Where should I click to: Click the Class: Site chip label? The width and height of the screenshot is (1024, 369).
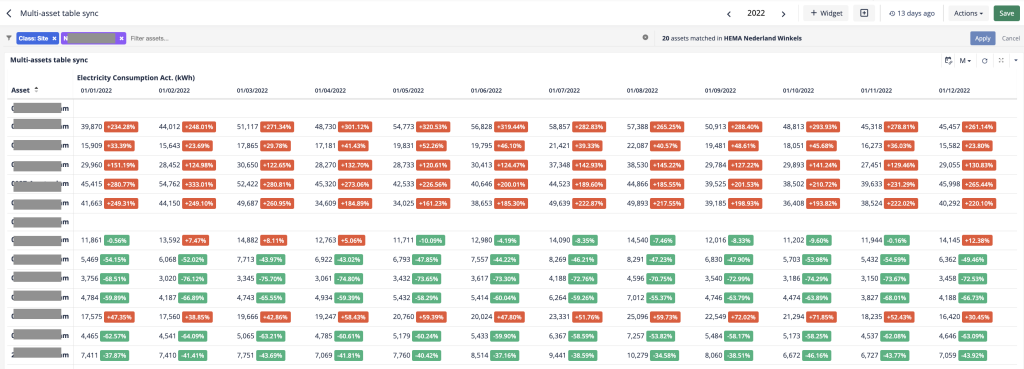(x=33, y=39)
